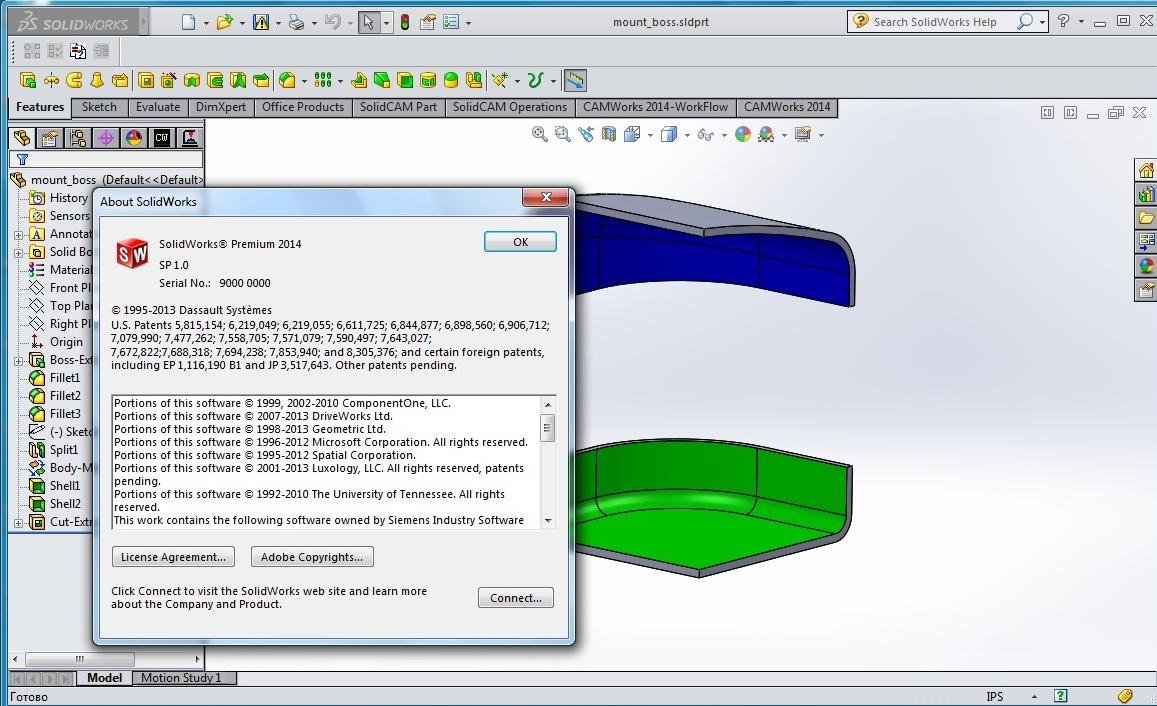The image size is (1157, 706).
Task: Toggle the Select arrow cursor tool
Action: click(x=368, y=22)
